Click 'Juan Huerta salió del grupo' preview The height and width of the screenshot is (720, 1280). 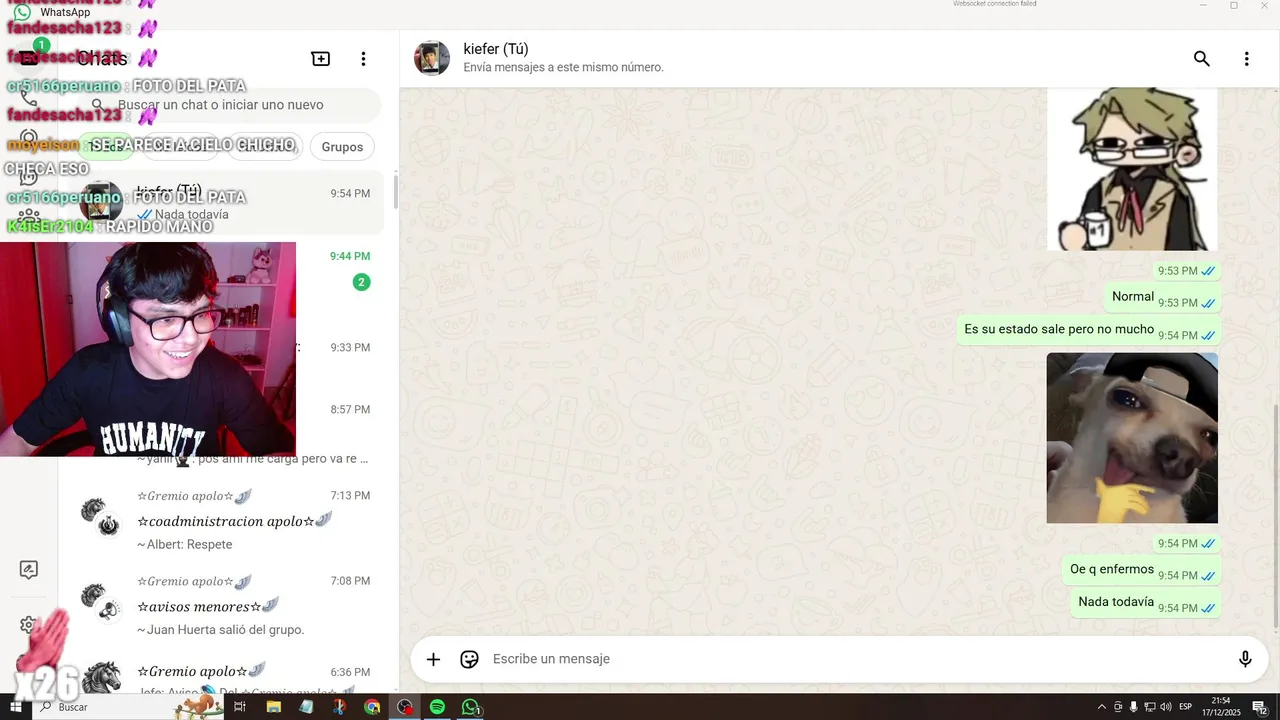coord(220,630)
